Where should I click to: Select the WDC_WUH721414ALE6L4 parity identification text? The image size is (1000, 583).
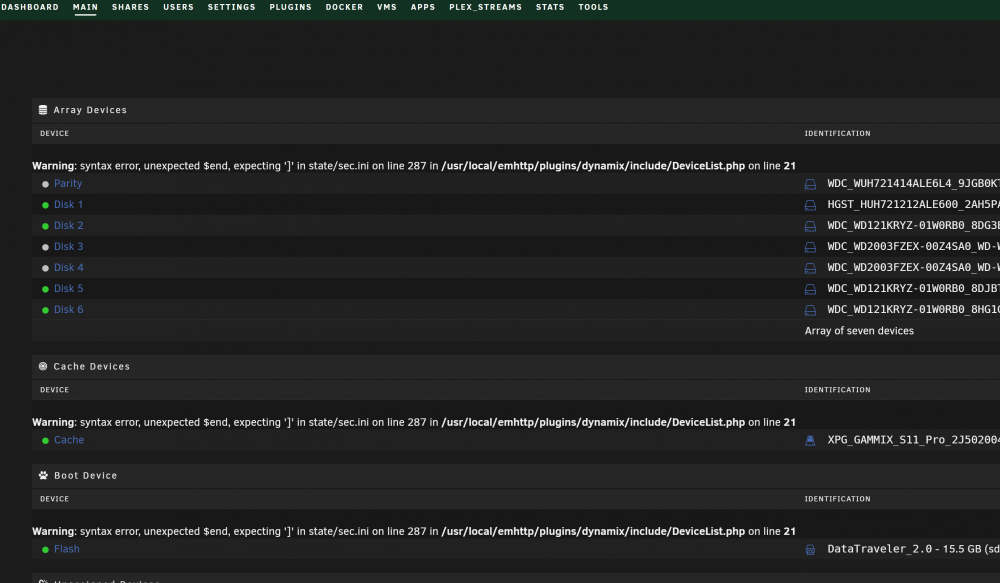coord(913,183)
